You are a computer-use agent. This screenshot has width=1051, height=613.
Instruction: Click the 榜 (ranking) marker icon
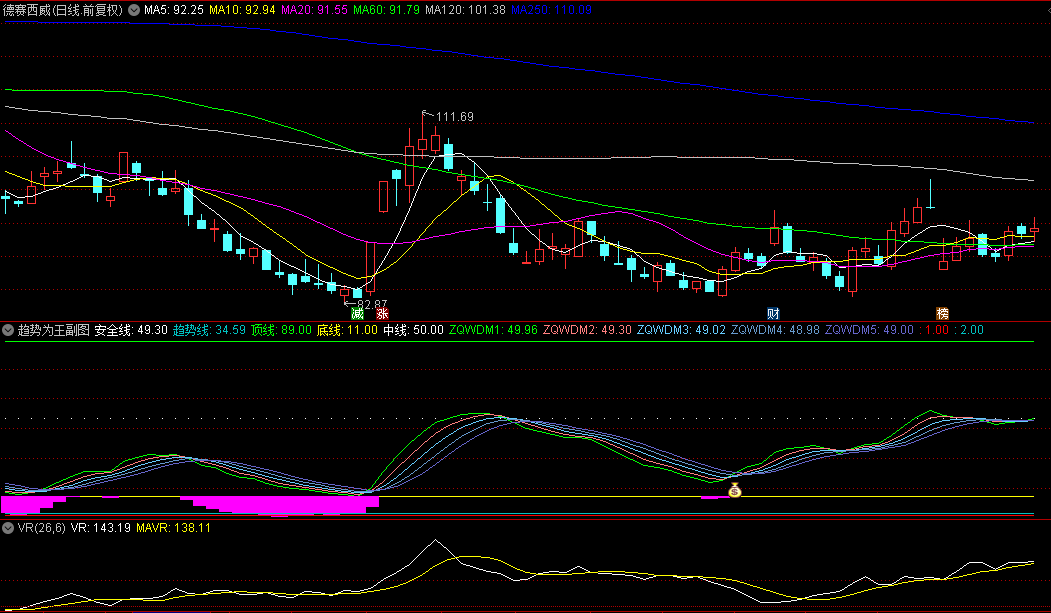(x=942, y=313)
